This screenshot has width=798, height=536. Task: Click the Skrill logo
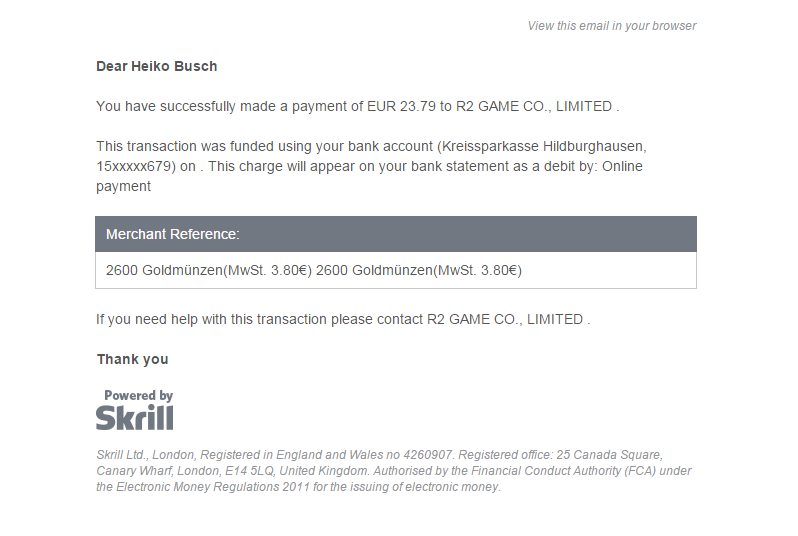pyautogui.click(x=135, y=417)
